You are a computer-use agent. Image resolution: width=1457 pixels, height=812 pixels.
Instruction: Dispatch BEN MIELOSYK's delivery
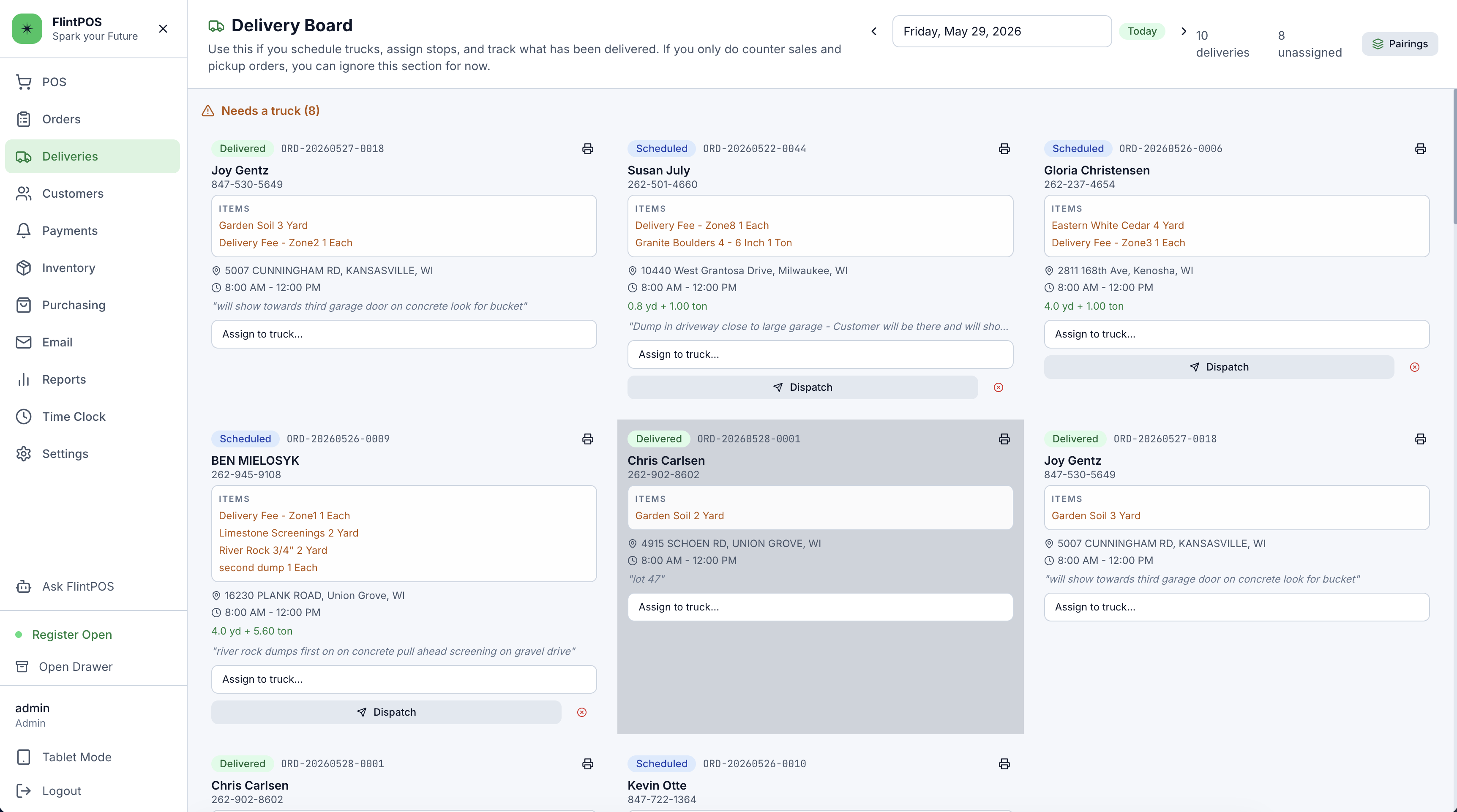pos(386,712)
